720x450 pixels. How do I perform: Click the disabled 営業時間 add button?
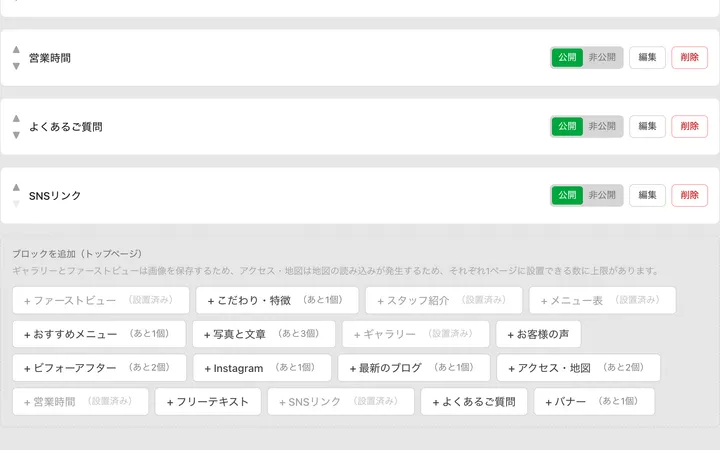[80, 402]
